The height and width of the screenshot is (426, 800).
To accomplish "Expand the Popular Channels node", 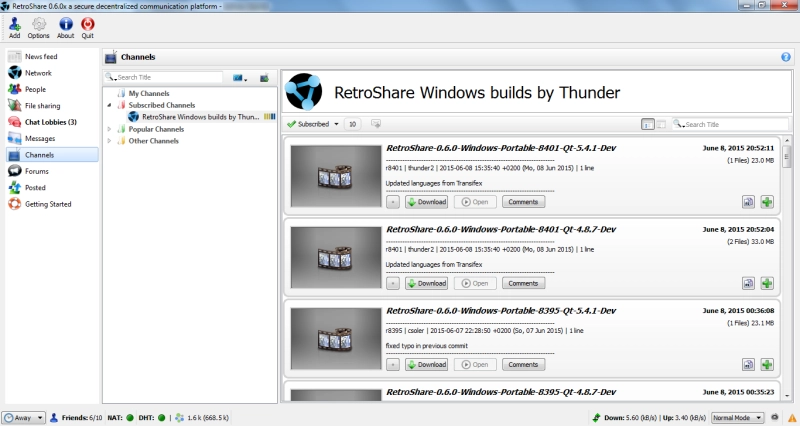I will (109, 129).
